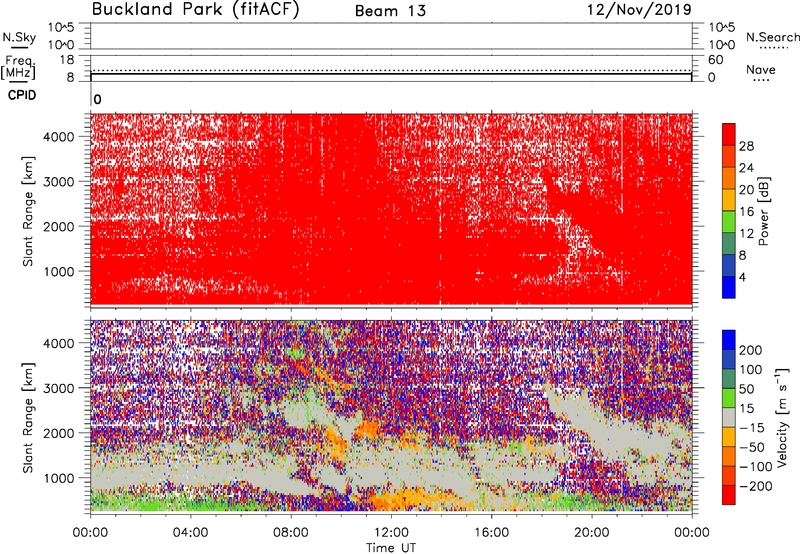Click the 'Time UT' axis title
This screenshot has width=800, height=554.
tap(391, 548)
